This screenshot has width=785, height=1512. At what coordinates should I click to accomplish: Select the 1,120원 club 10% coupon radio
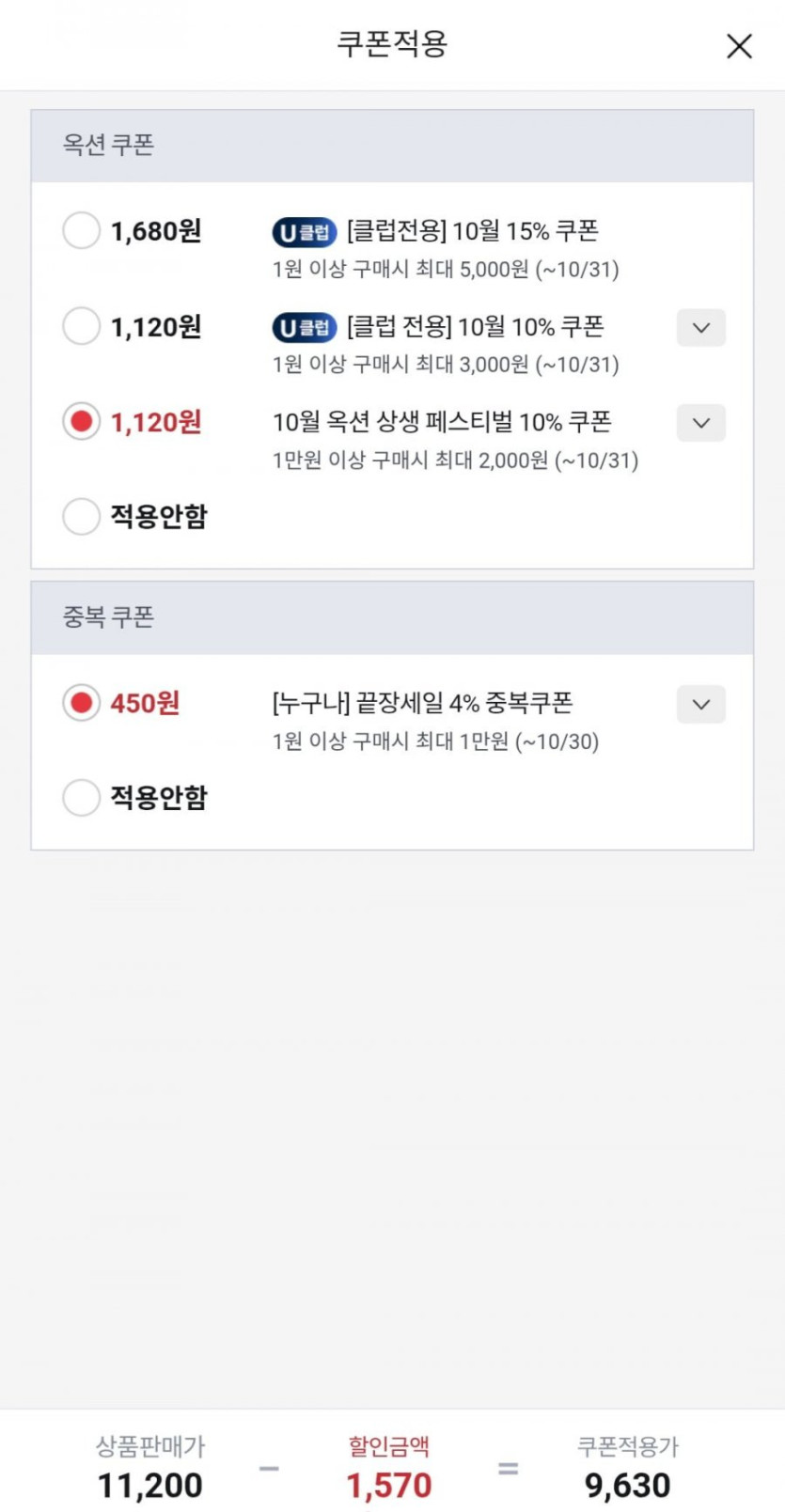click(x=81, y=327)
